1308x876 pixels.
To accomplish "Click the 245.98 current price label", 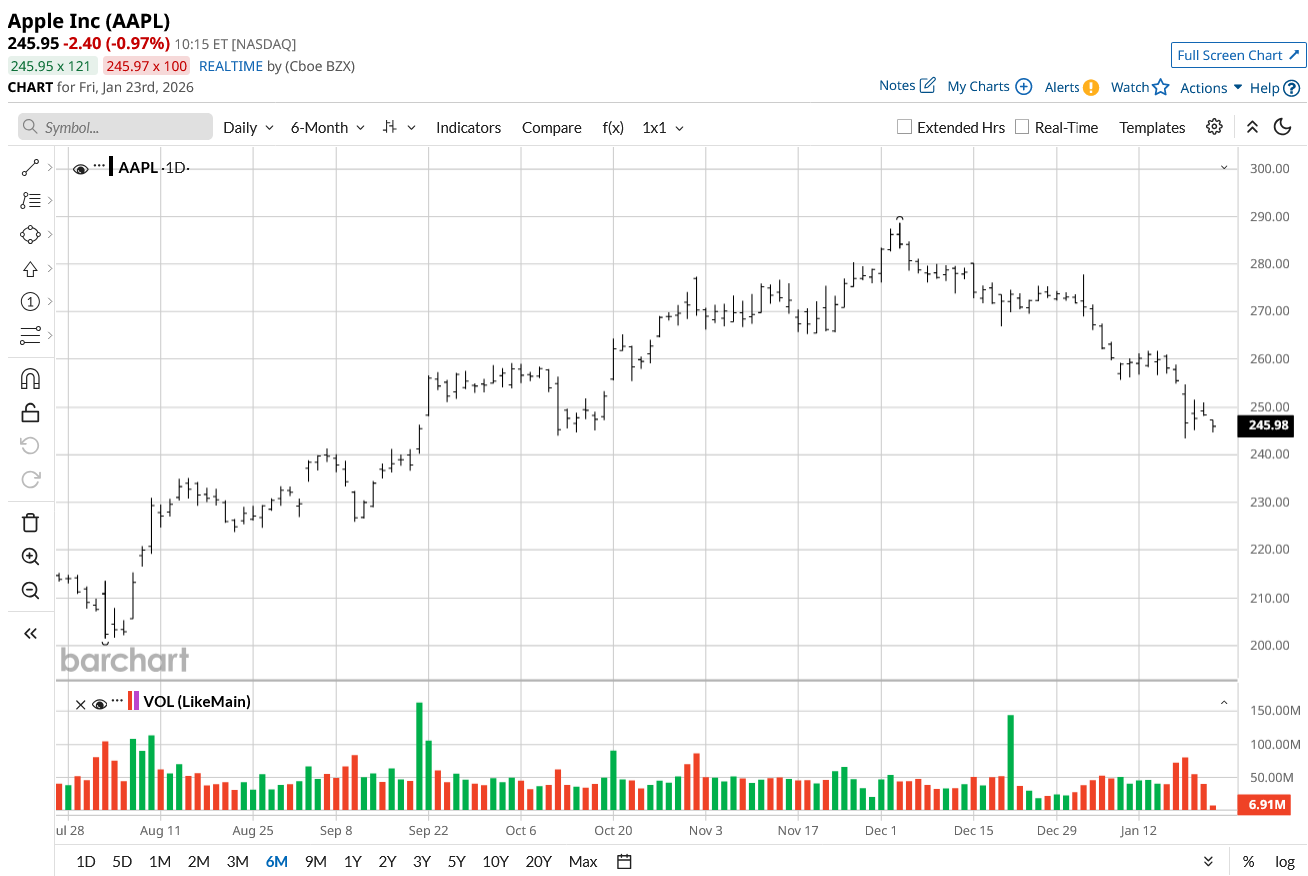I will tap(1267, 425).
